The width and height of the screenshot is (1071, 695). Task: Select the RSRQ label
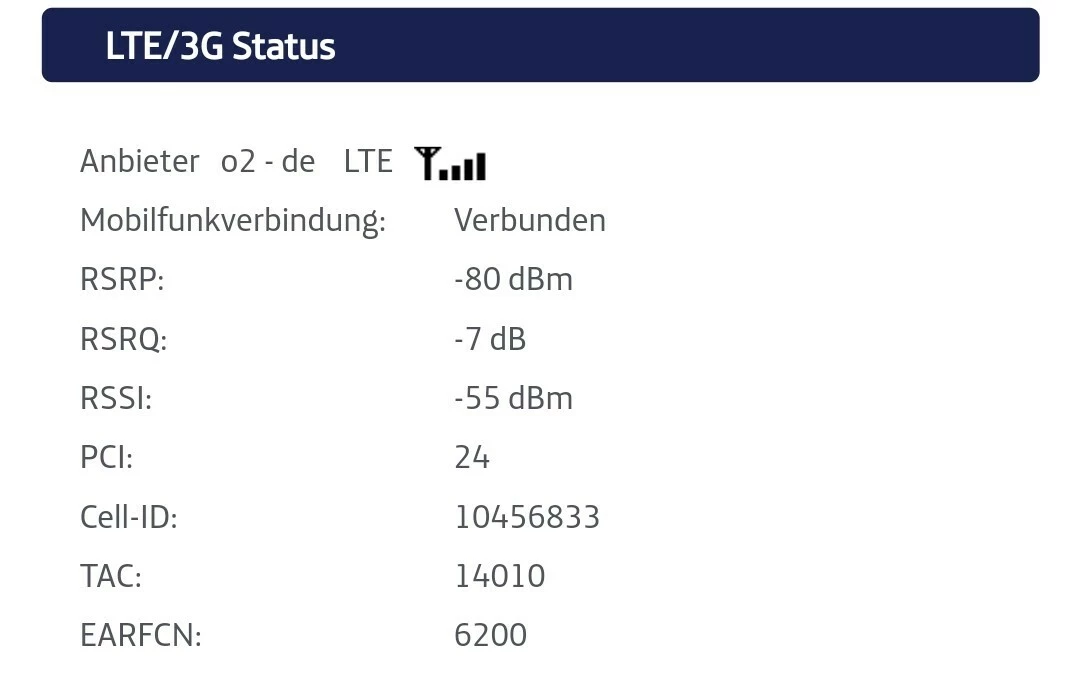pos(124,339)
